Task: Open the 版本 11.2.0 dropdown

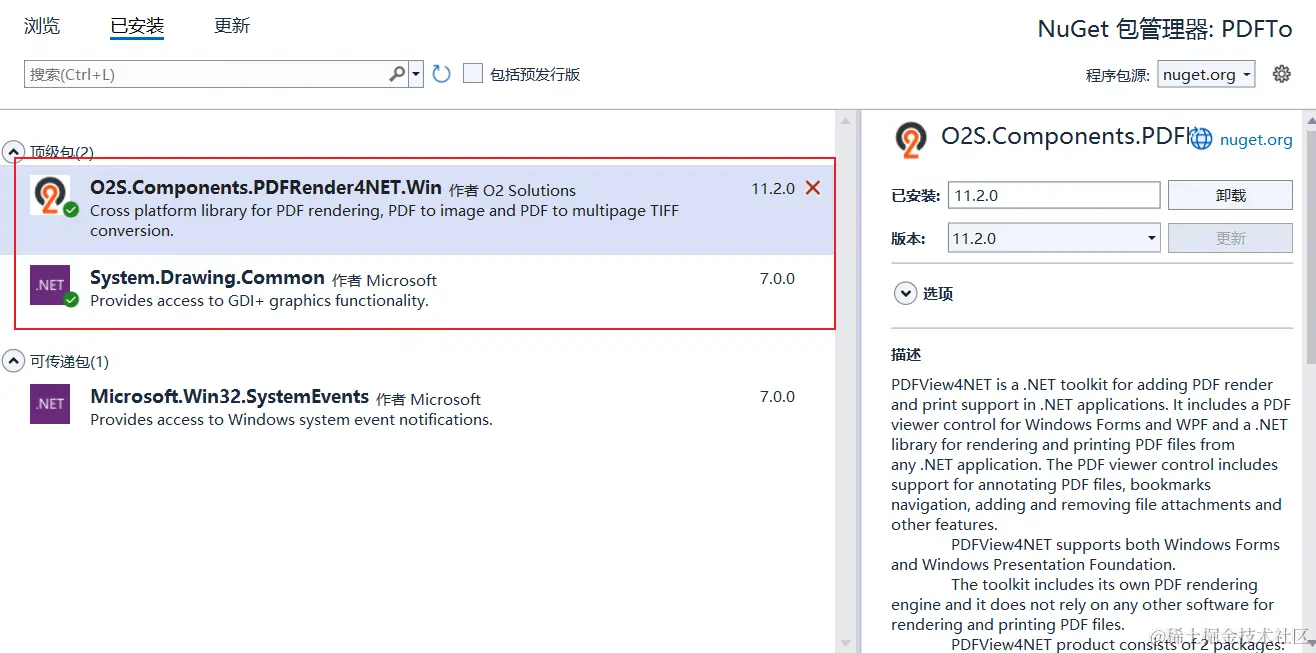Action: coord(1054,238)
